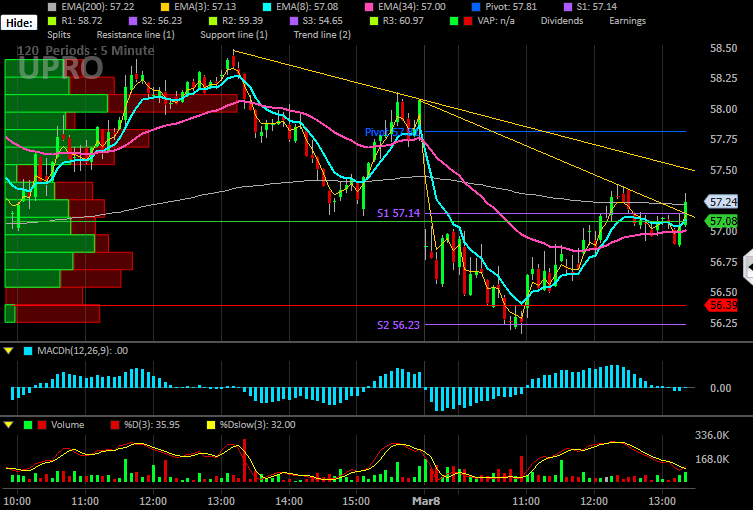
Task: Toggle the R1 green swatch
Action: click(52, 21)
